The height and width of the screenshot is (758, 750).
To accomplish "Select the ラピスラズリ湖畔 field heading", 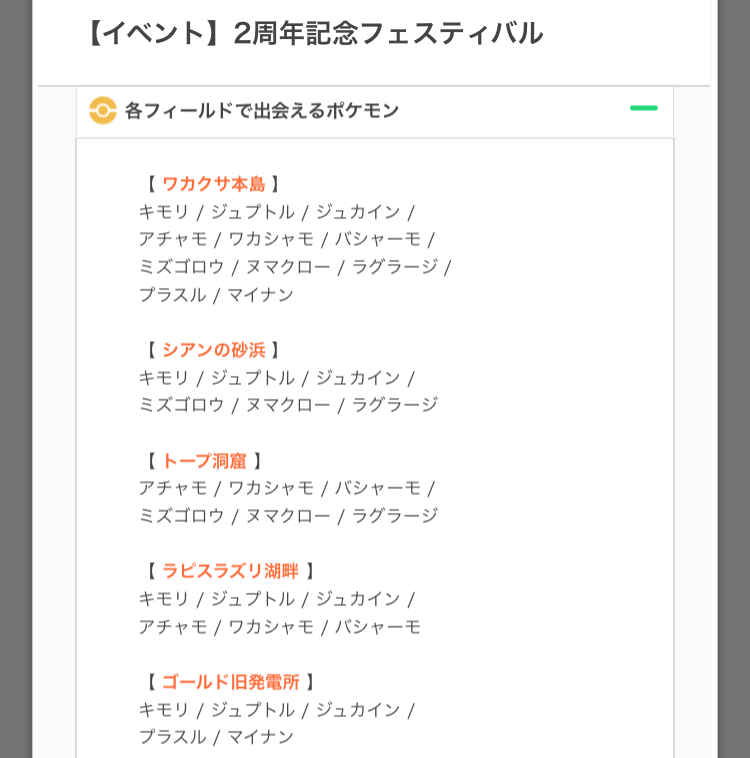I will [x=231, y=571].
